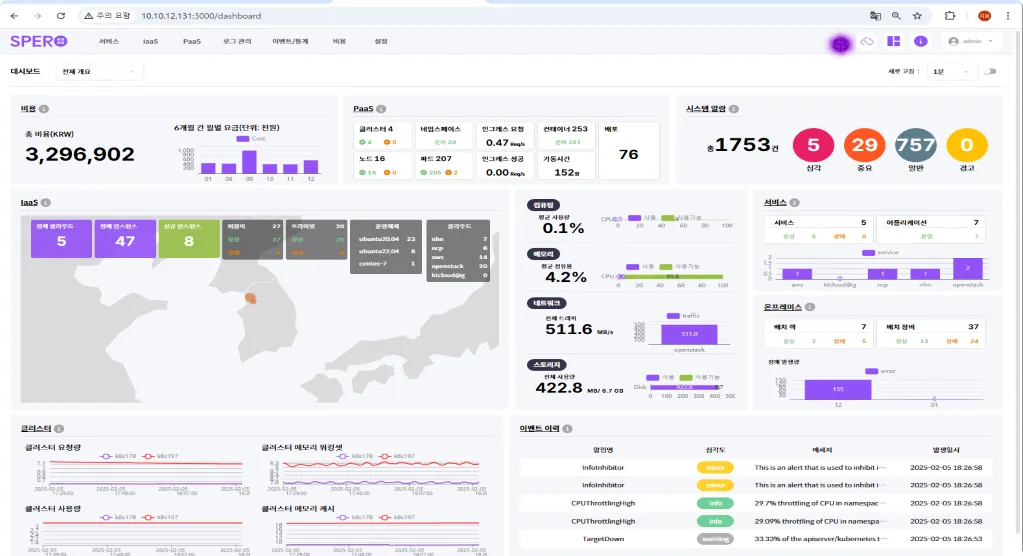Open the admin user menu
The height and width of the screenshot is (556, 1023).
pos(971,41)
